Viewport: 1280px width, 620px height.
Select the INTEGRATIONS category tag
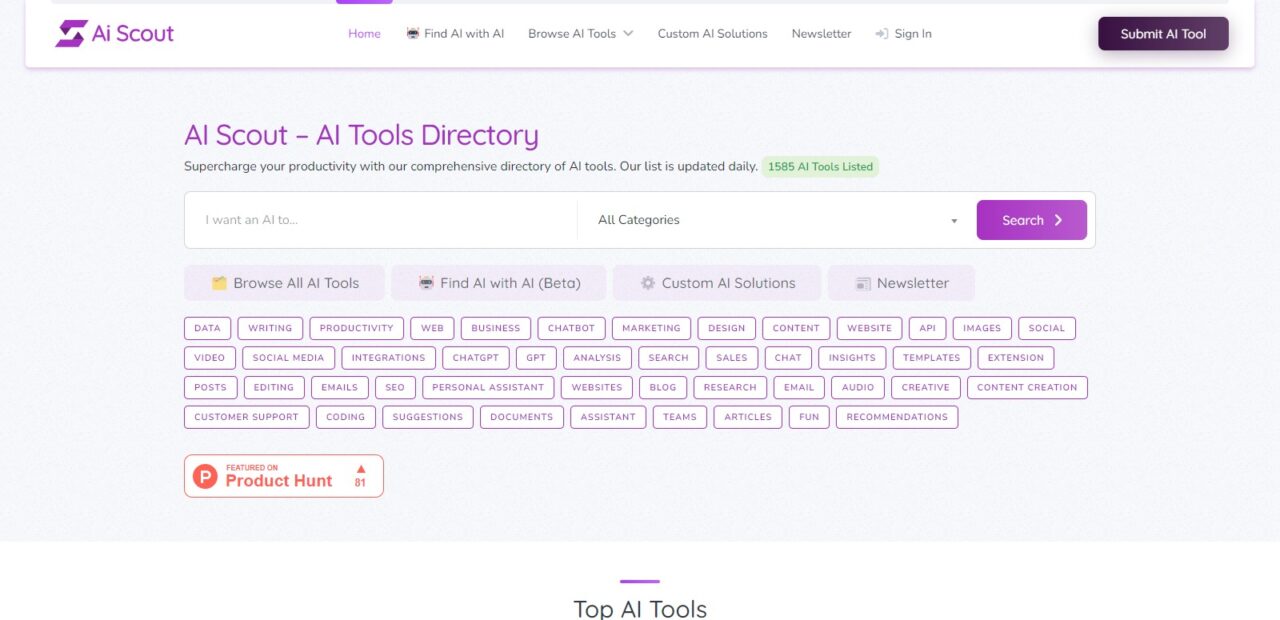(389, 358)
